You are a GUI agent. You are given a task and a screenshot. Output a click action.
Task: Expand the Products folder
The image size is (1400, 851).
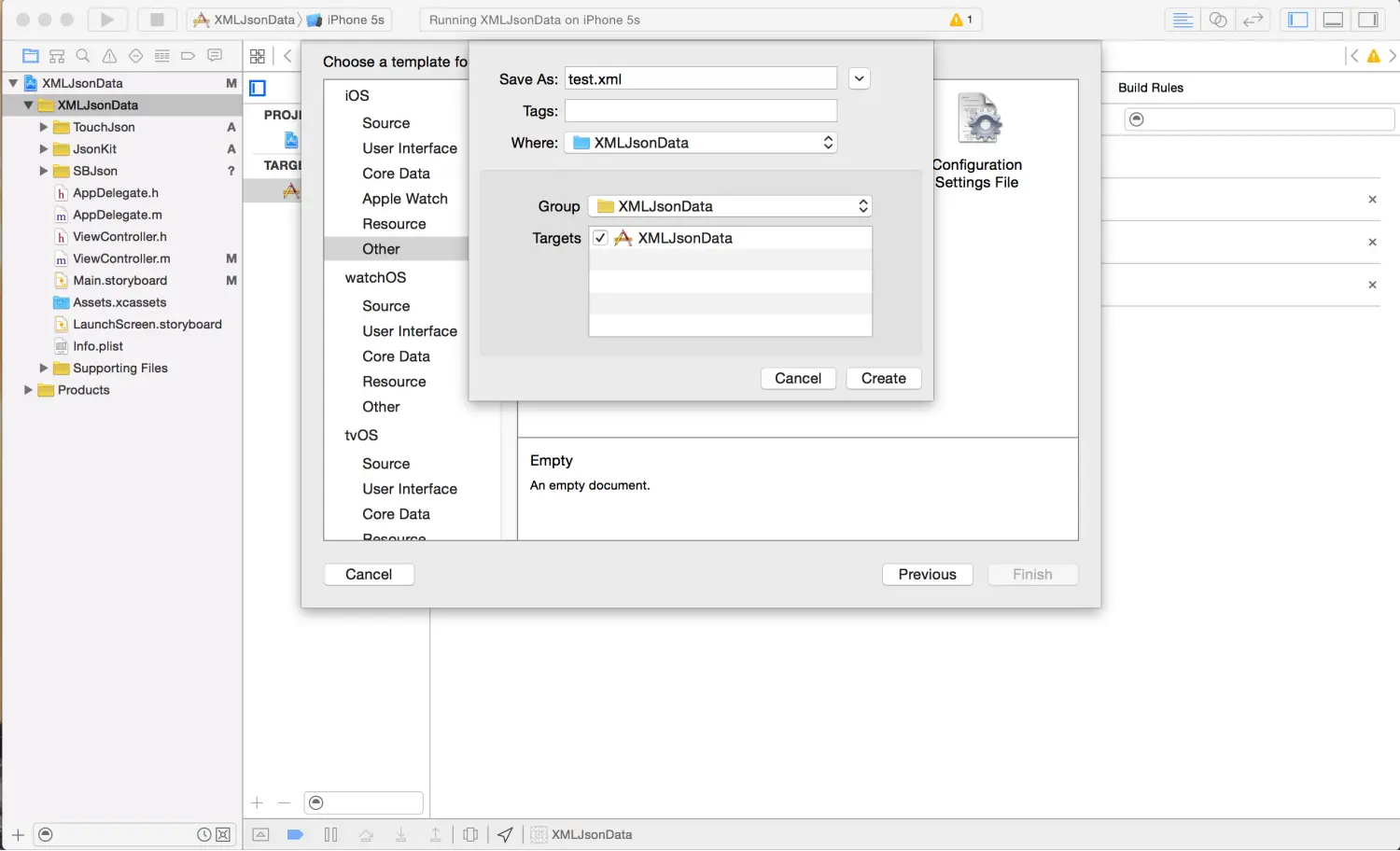point(28,390)
